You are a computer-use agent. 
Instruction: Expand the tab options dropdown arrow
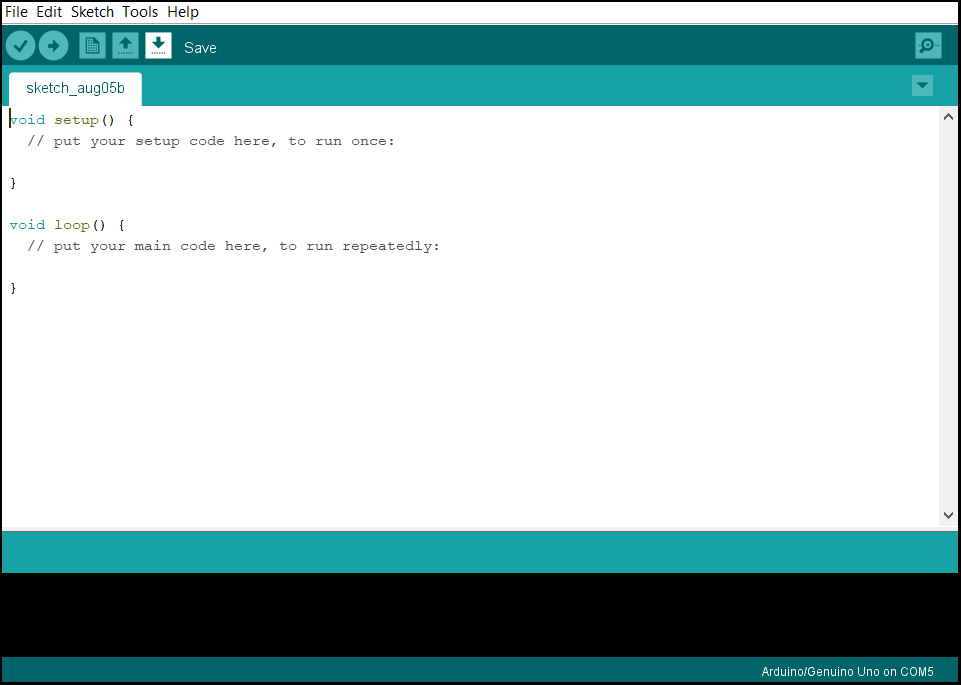pos(922,86)
